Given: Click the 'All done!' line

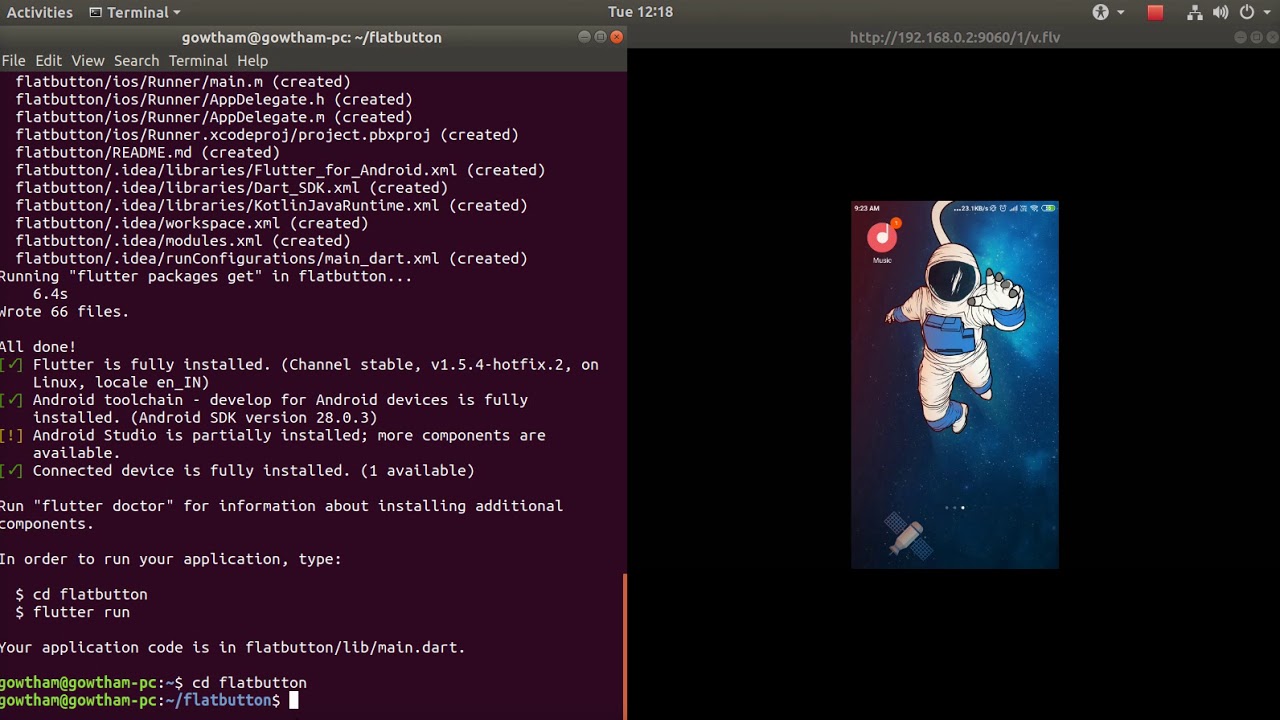Looking at the screenshot, I should (x=38, y=347).
